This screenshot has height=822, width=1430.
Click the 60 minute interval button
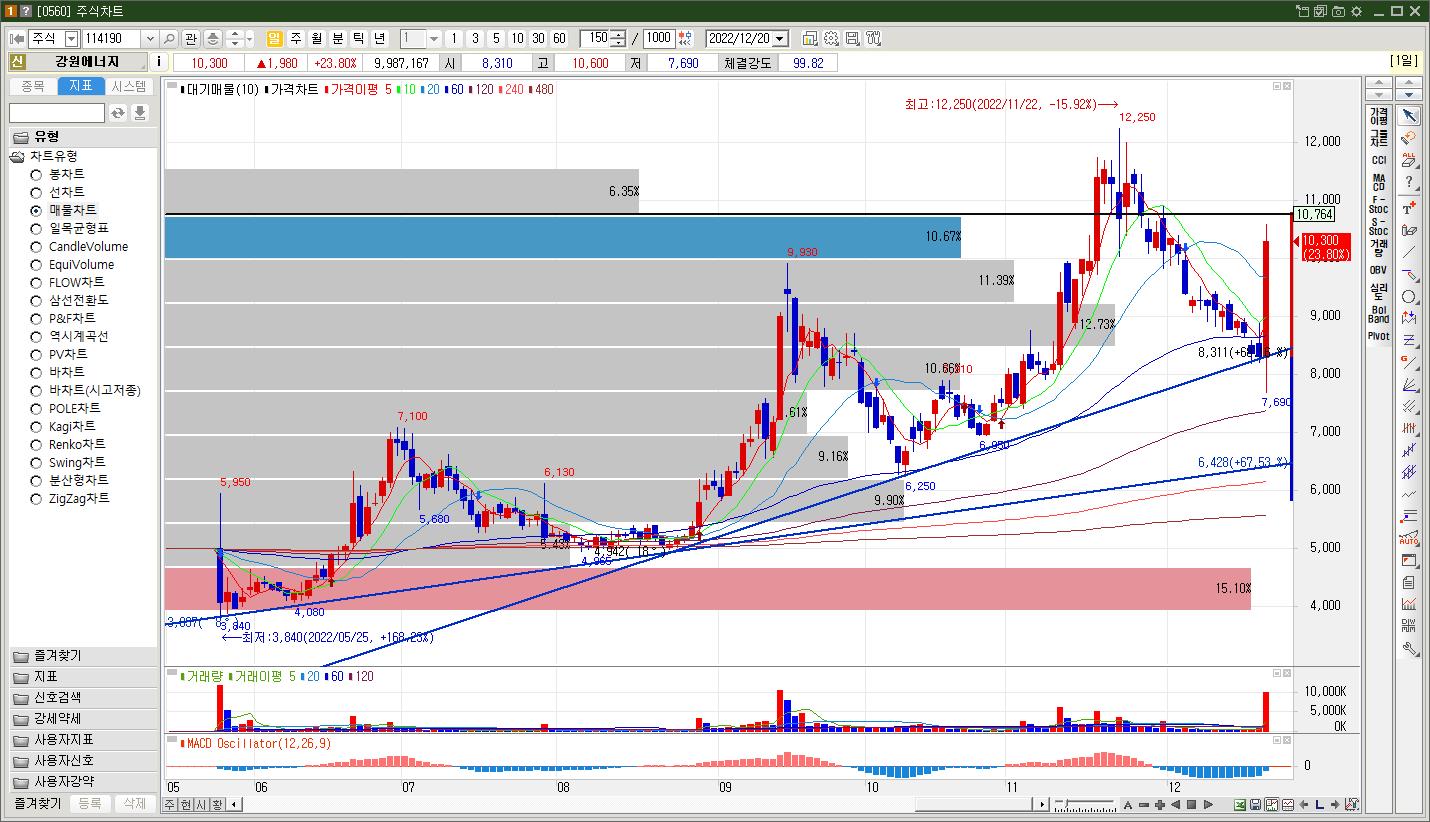click(x=559, y=38)
